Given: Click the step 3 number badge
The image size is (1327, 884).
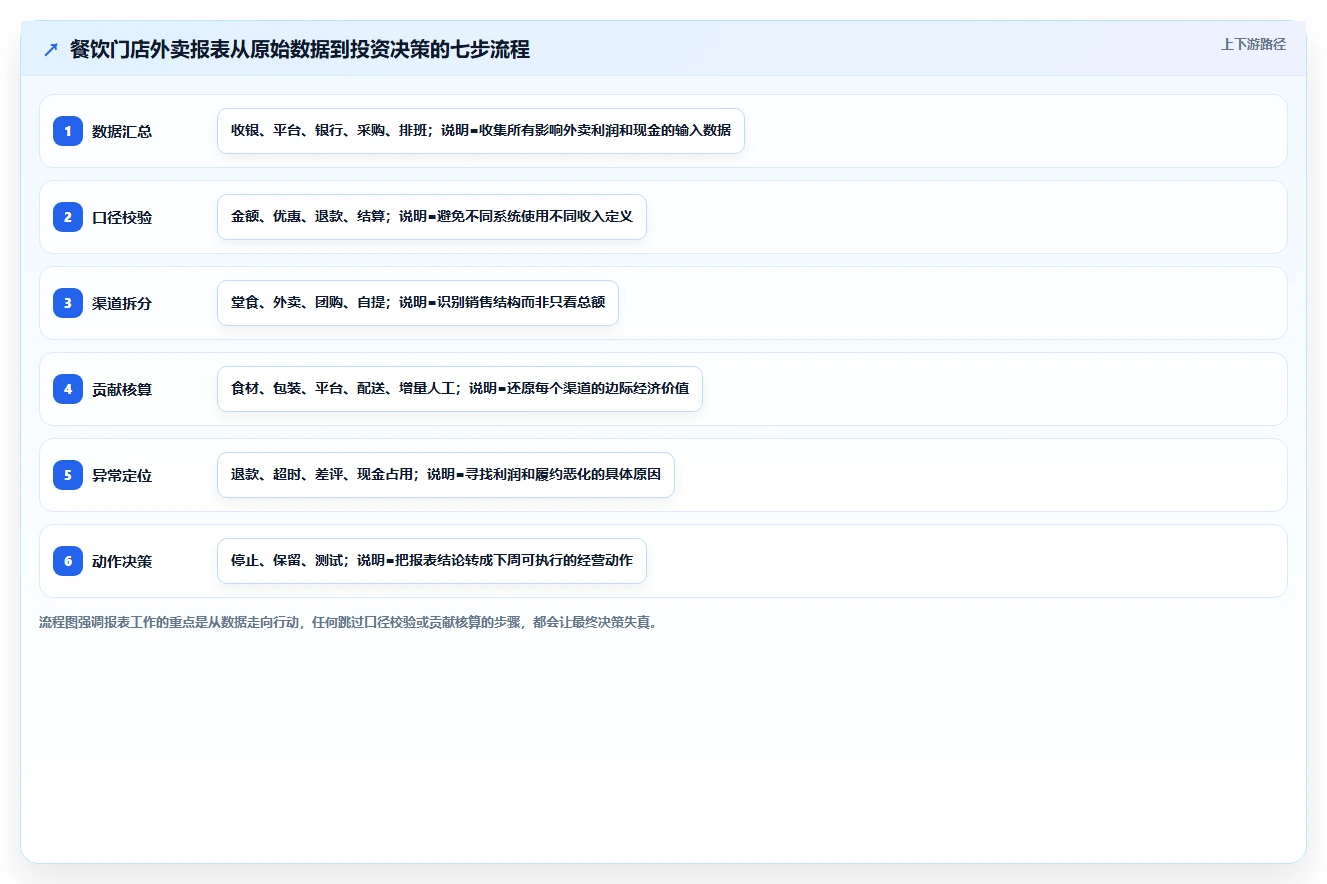Looking at the screenshot, I should (68, 303).
